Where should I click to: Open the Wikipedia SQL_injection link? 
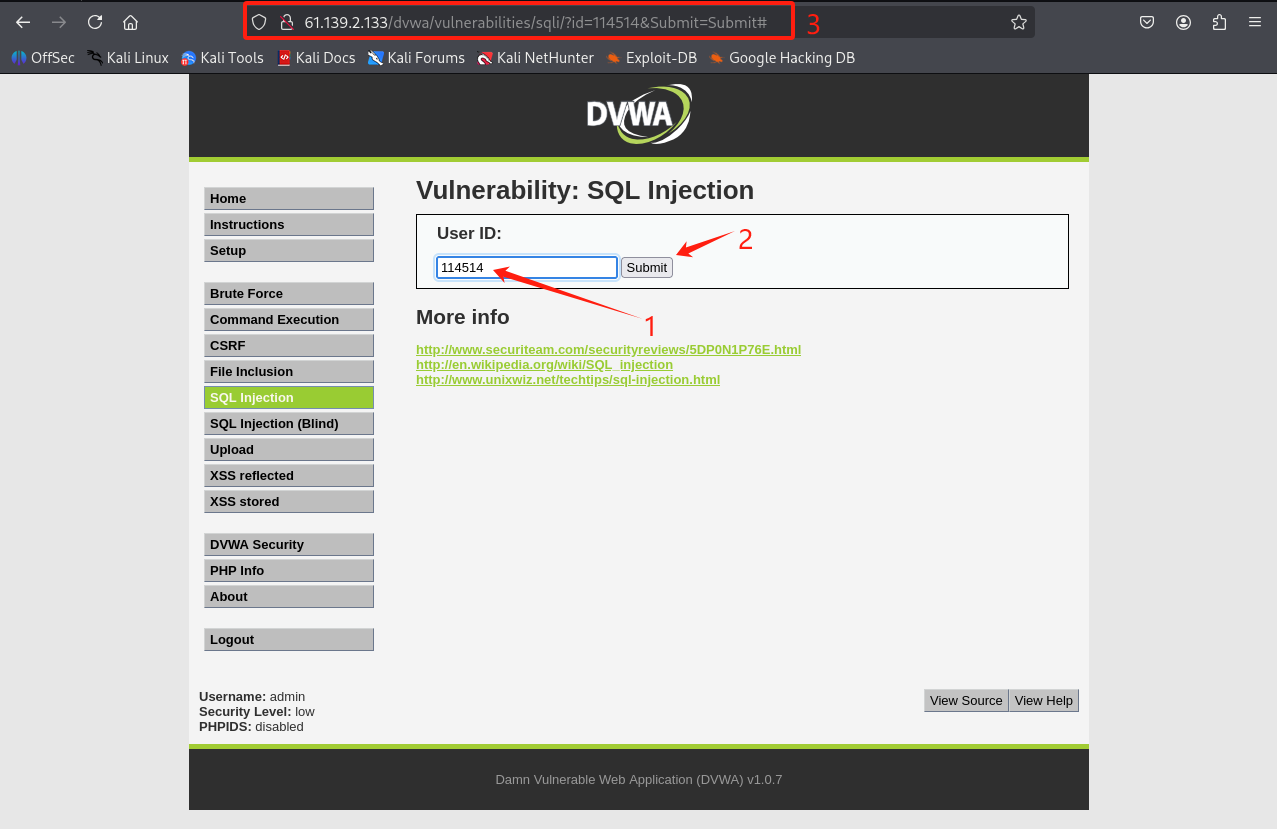tap(544, 364)
